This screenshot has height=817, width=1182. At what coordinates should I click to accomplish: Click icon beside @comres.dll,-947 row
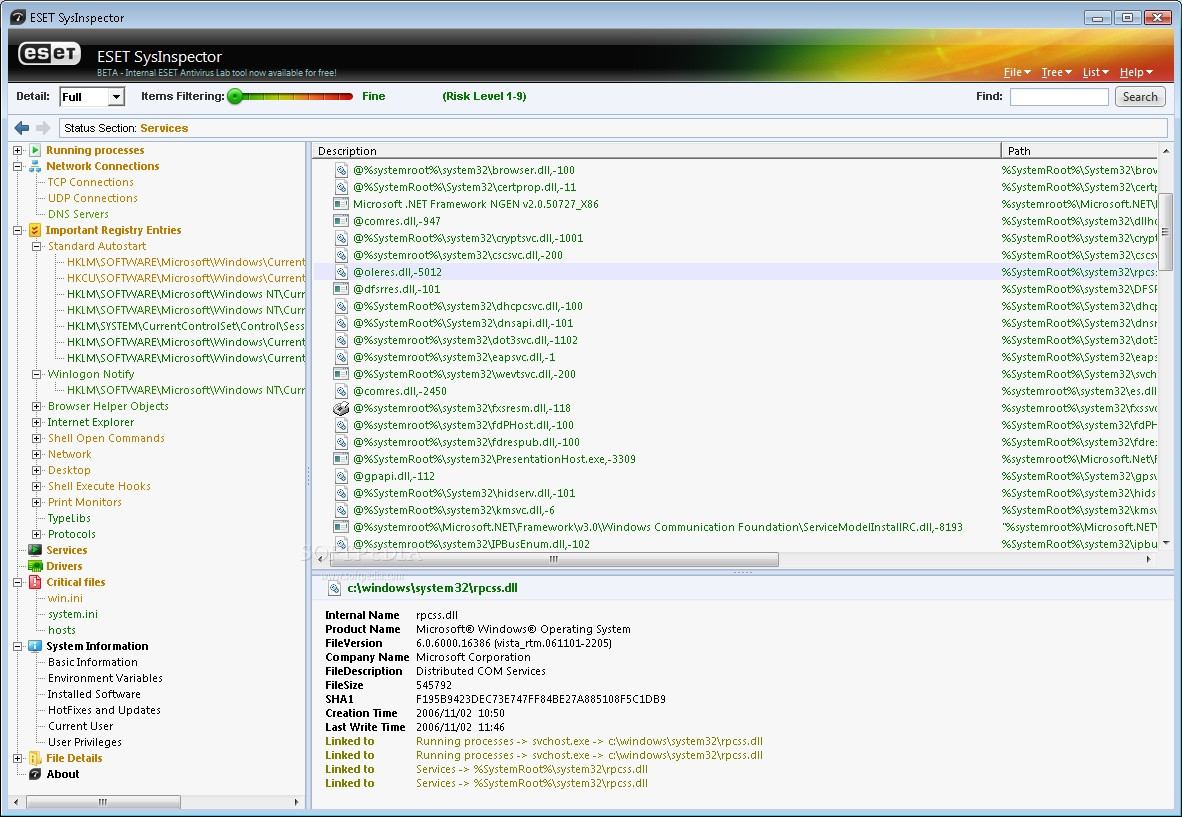pyautogui.click(x=341, y=222)
